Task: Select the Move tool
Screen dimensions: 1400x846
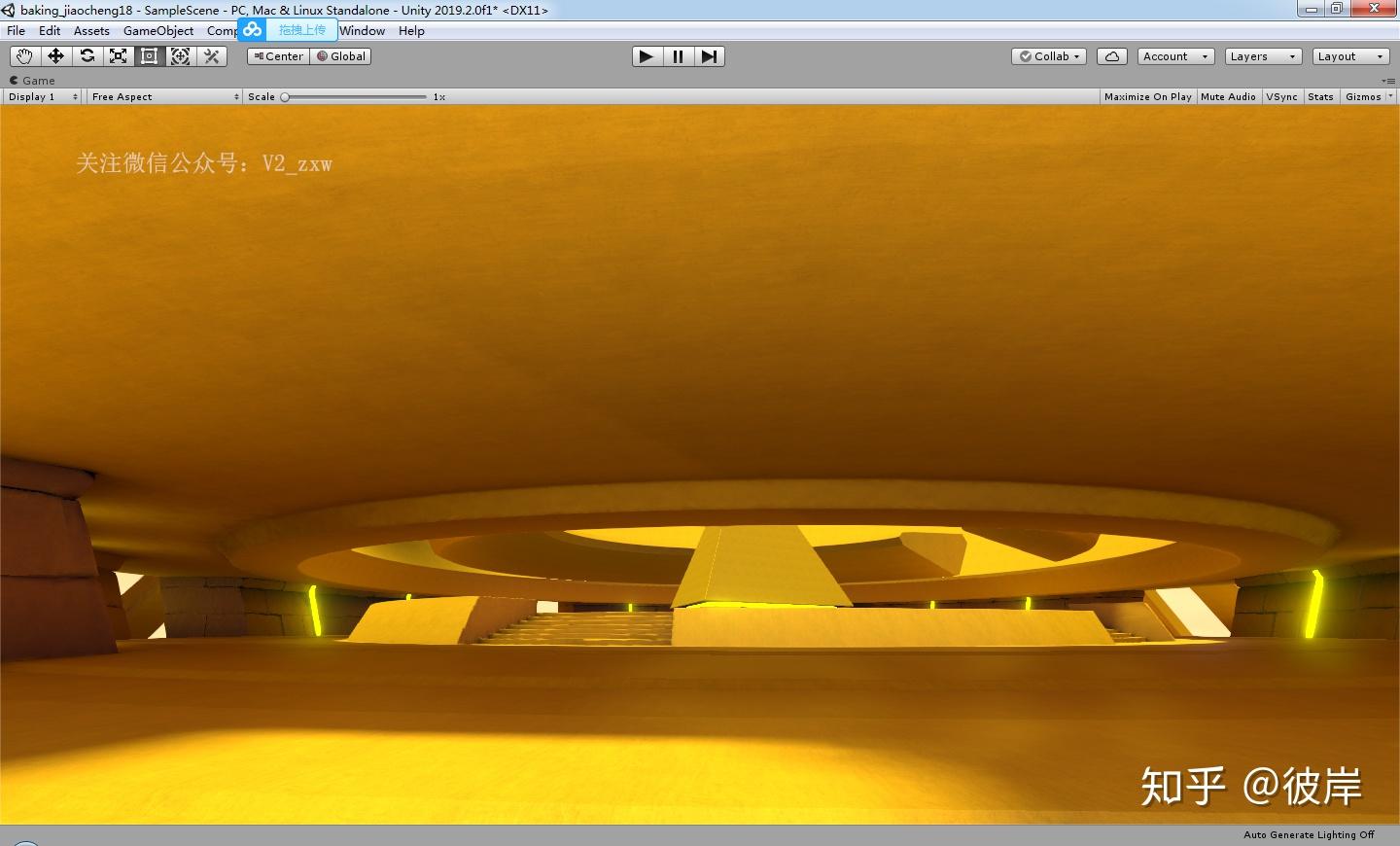Action: (x=55, y=56)
